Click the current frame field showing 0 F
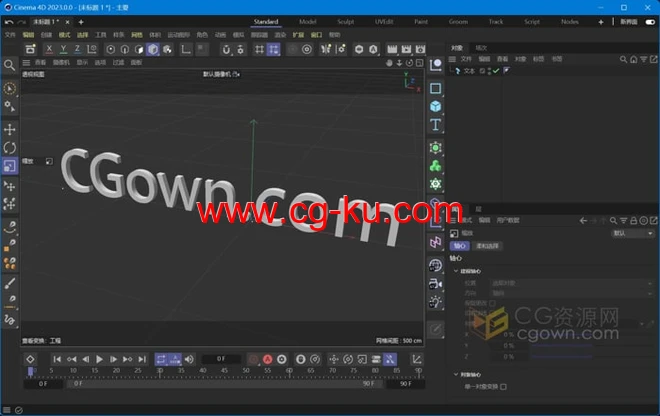660x416 pixels. click(x=221, y=359)
